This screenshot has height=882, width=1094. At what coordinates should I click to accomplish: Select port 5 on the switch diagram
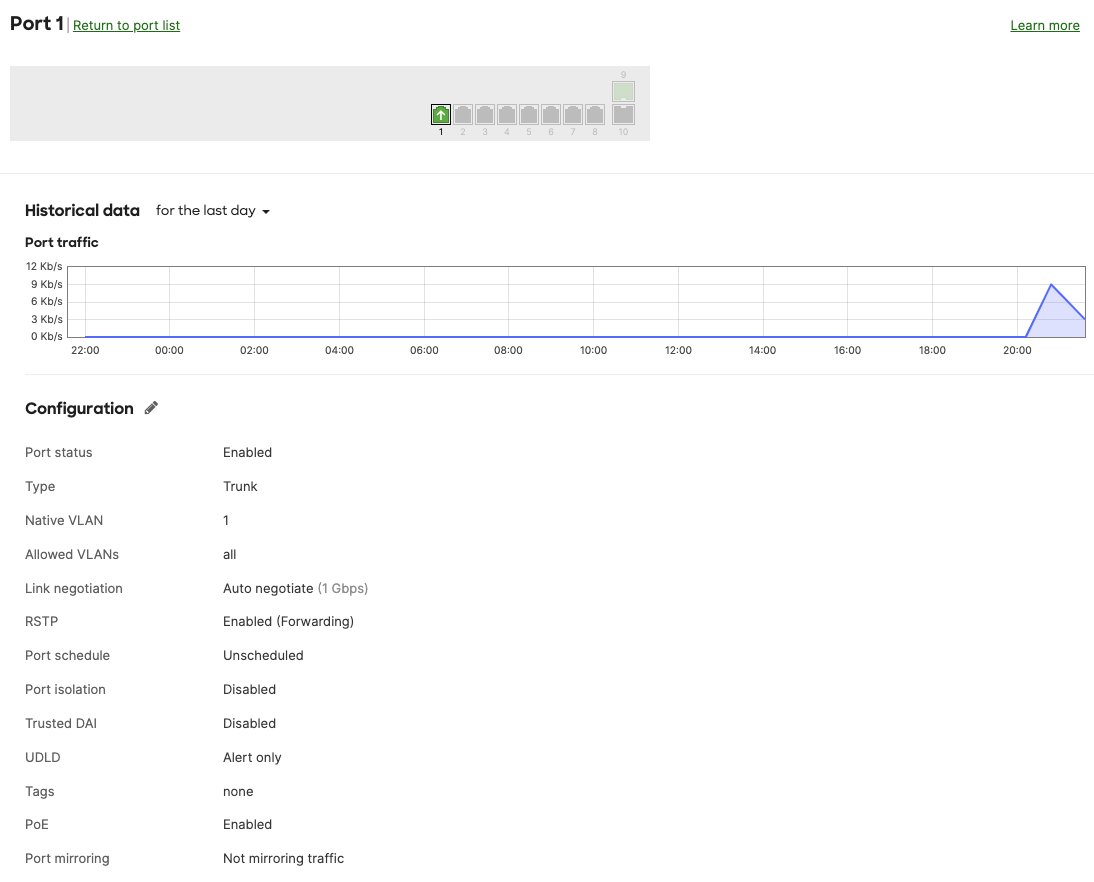528,114
